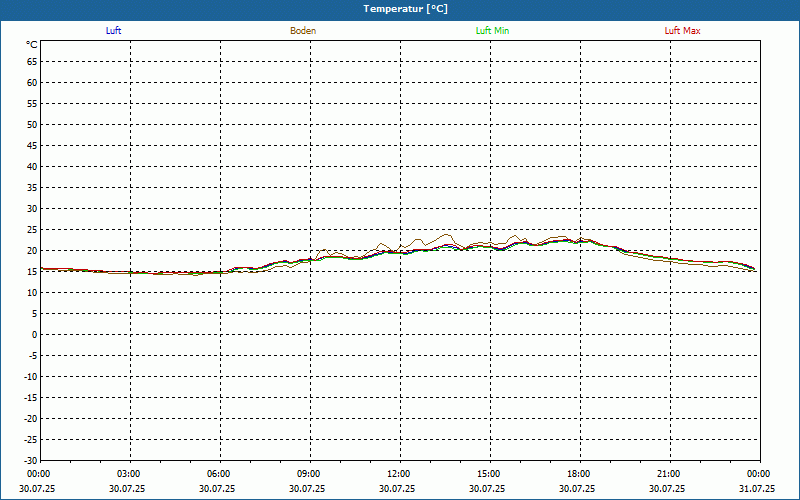Click the Boden curve peak near 13:30
Image resolution: width=800 pixels, height=500 pixels.
click(x=447, y=235)
